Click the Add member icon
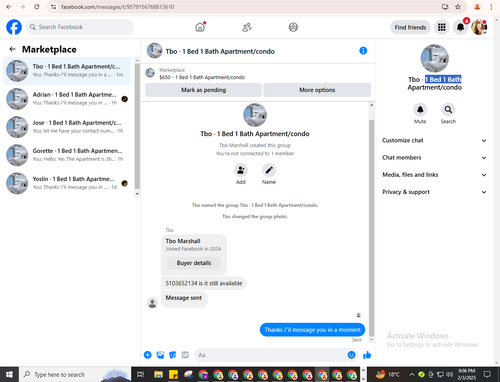 click(x=241, y=170)
